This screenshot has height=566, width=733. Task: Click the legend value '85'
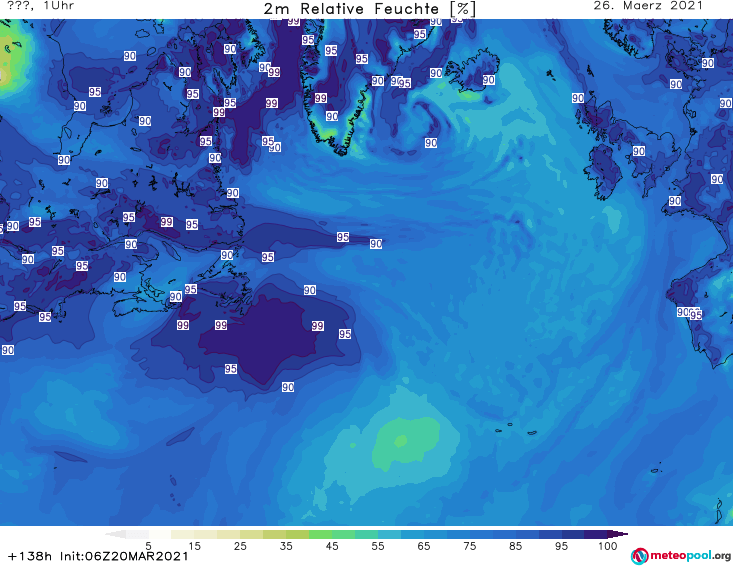click(516, 546)
